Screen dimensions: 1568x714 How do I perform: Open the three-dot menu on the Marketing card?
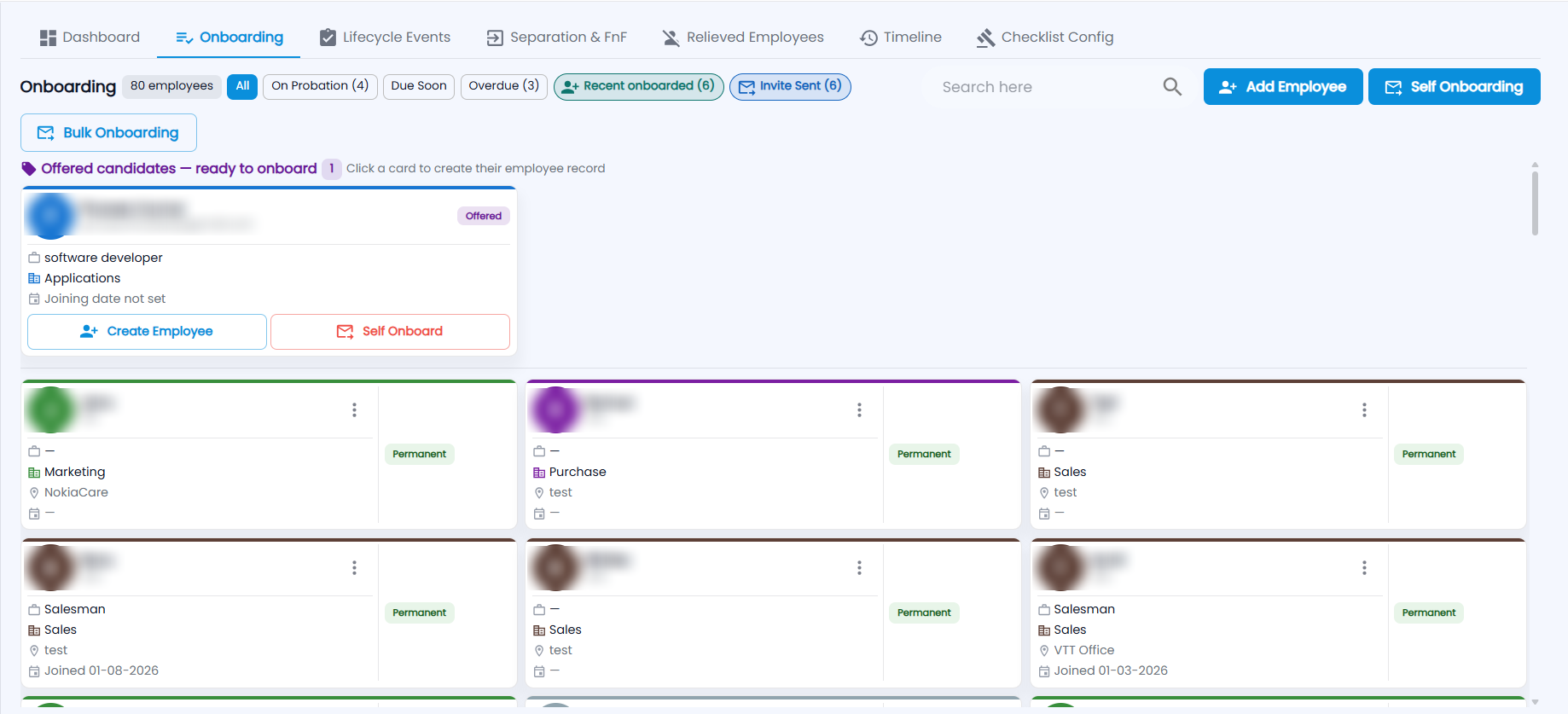pos(354,410)
